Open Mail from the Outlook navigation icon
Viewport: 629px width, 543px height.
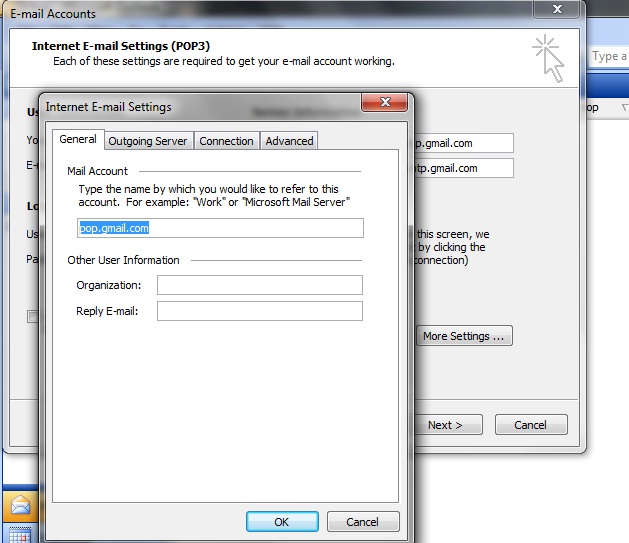click(20, 506)
